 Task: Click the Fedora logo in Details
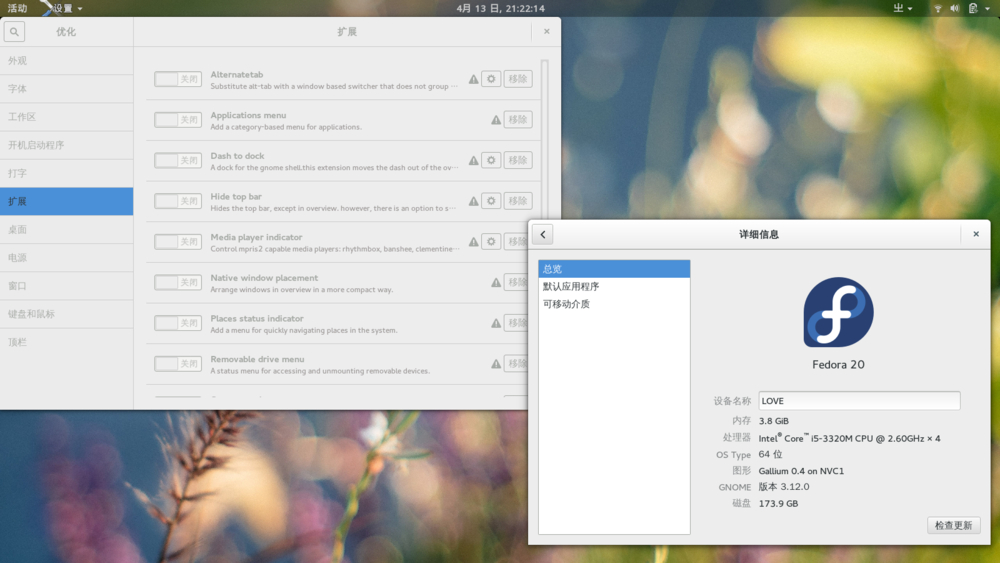coord(838,312)
